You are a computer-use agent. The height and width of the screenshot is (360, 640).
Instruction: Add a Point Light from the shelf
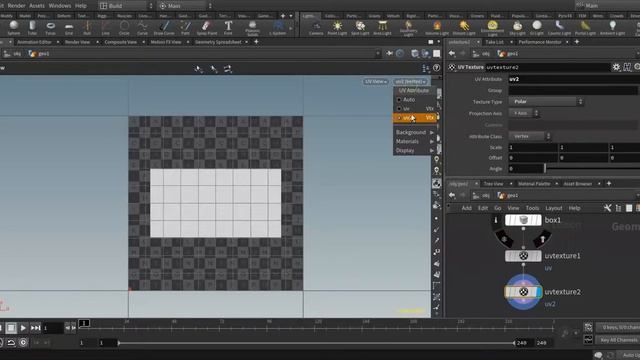click(337, 29)
